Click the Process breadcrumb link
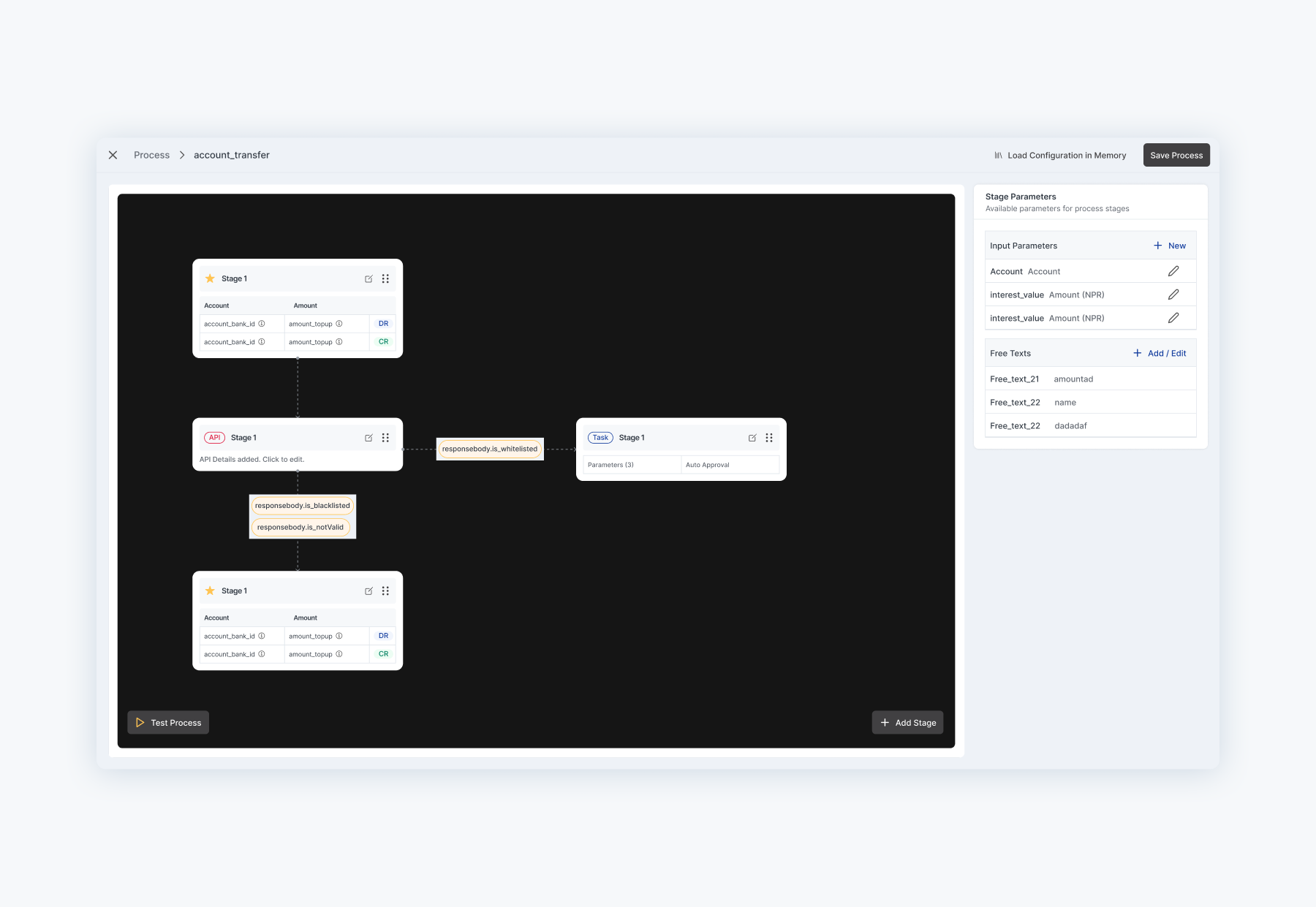 point(151,155)
